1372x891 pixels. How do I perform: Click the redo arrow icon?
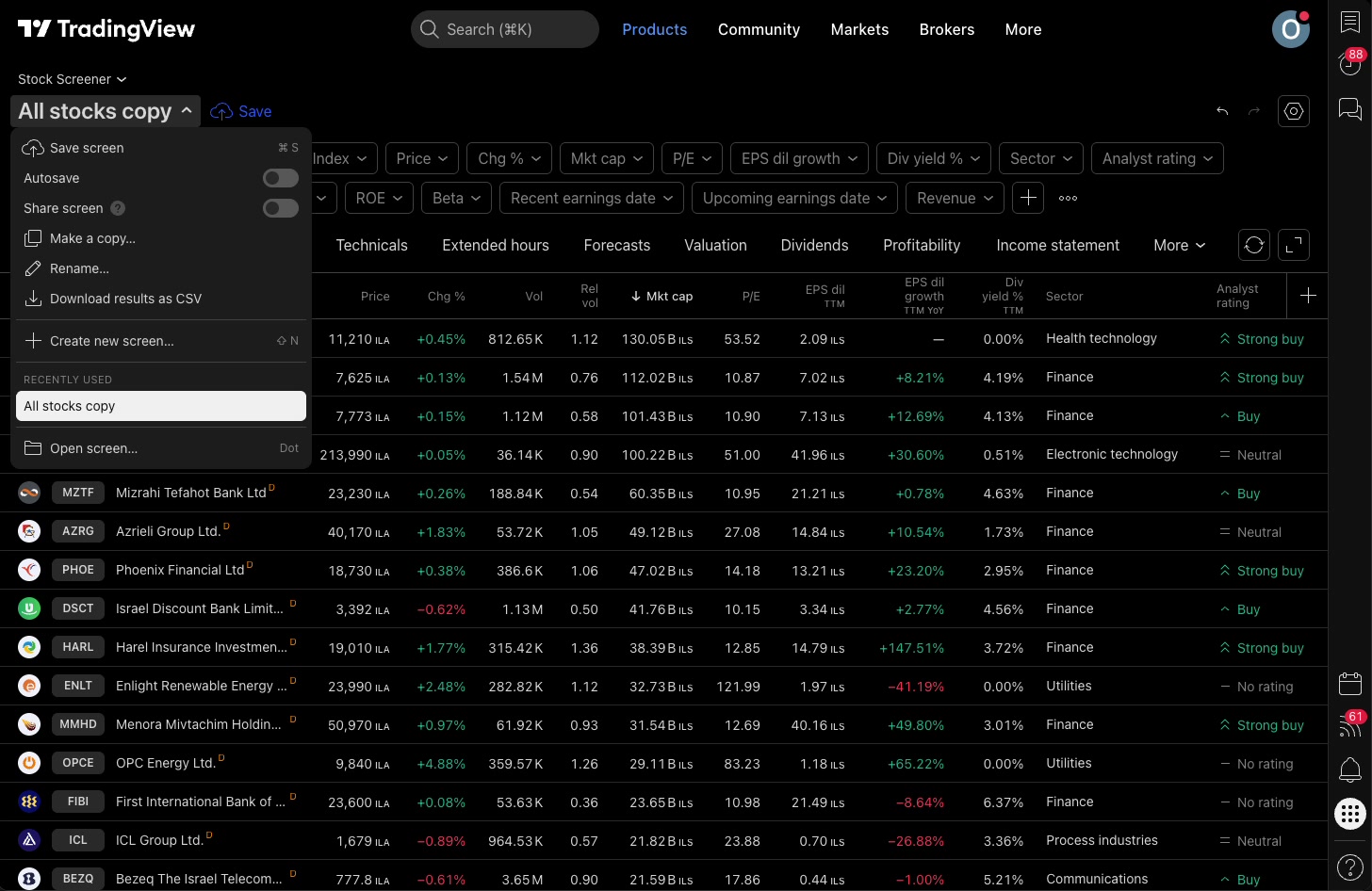pos(1254,111)
